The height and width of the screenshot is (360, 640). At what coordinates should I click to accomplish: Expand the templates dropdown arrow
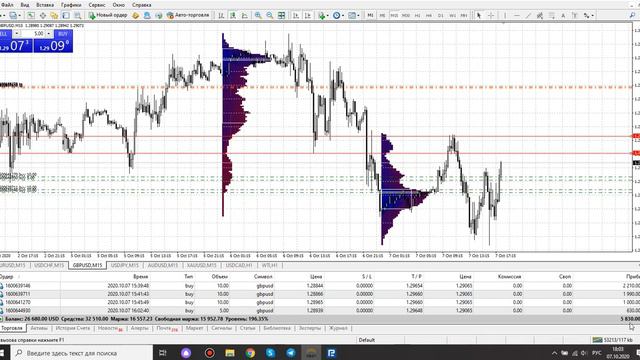pos(358,16)
